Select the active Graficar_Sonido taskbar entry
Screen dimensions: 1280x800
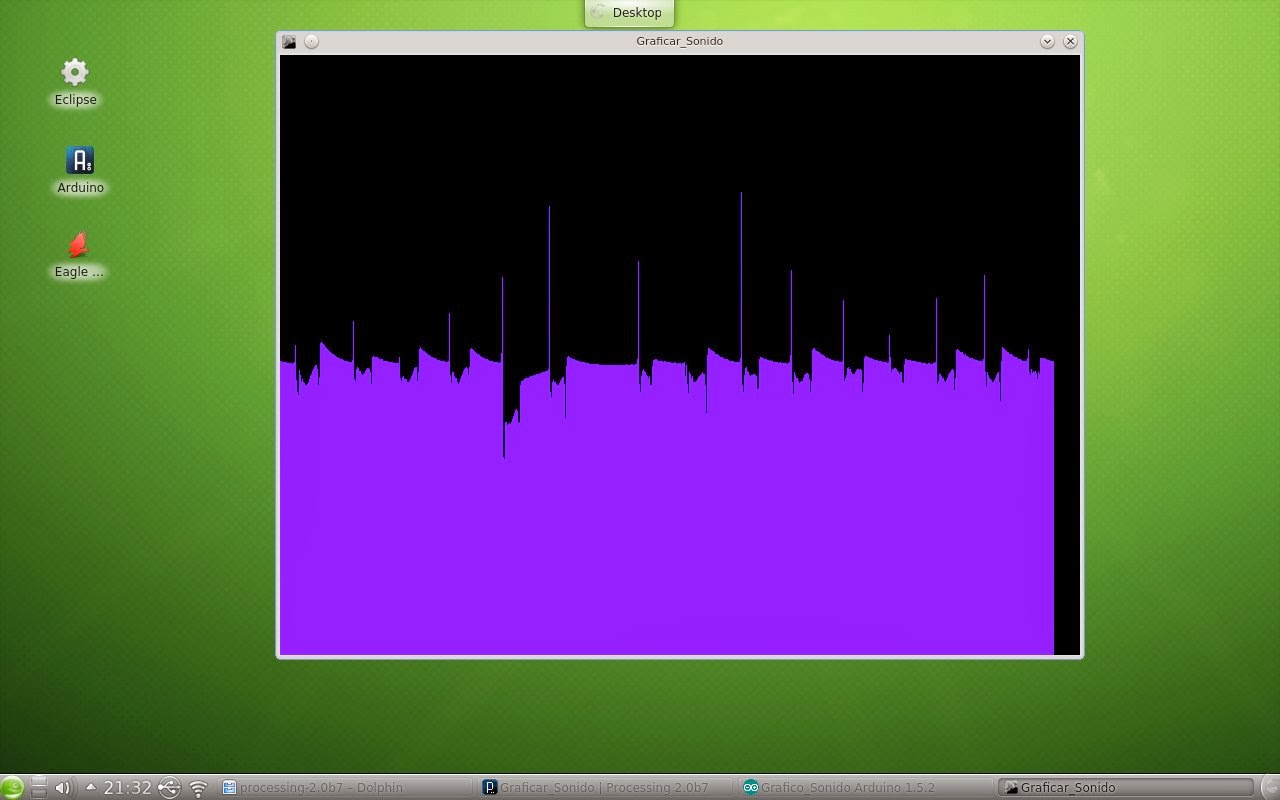1126,787
